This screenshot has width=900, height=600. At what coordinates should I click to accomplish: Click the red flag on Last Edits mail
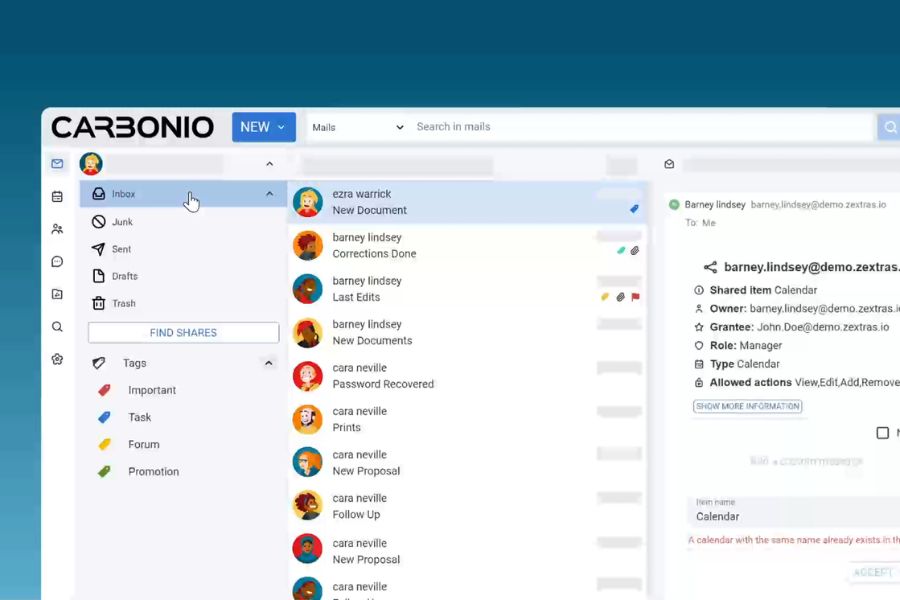(635, 297)
